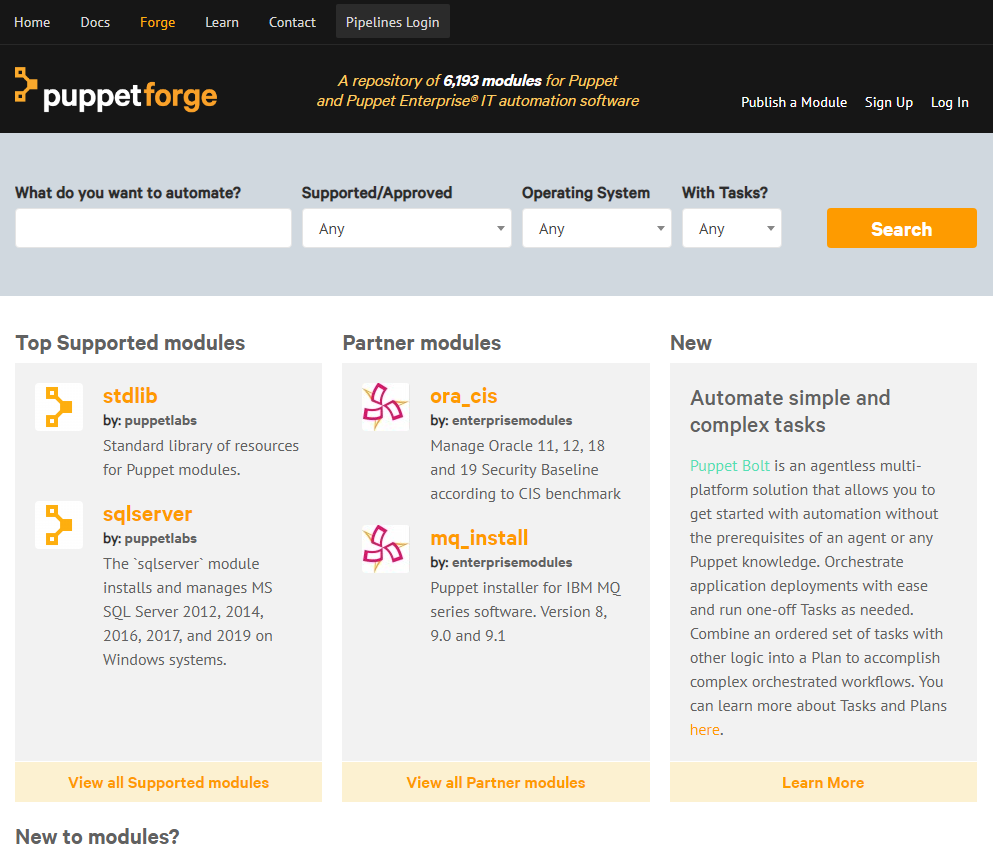The image size is (993, 845).
Task: Click View all Supported modules
Action: 168,782
